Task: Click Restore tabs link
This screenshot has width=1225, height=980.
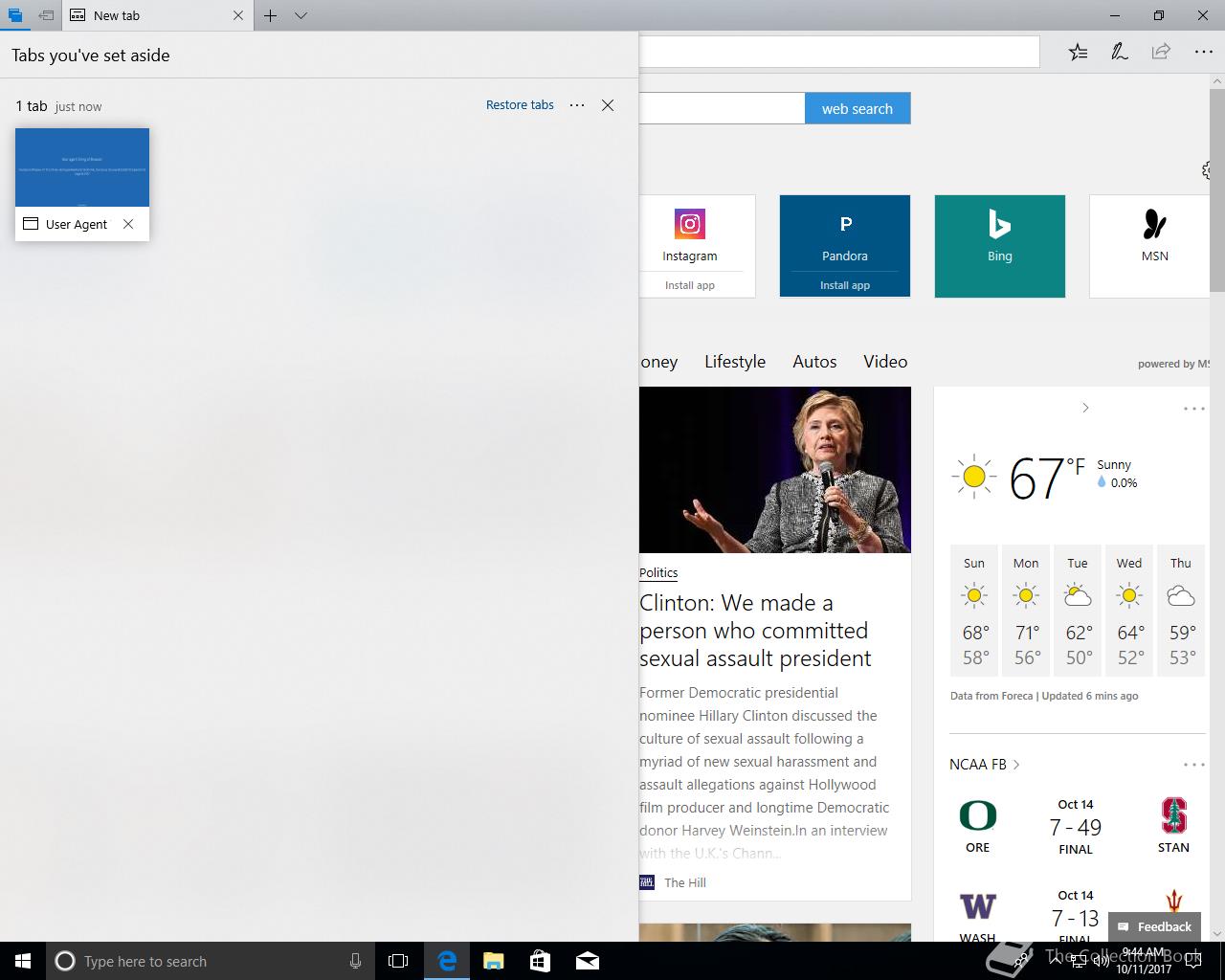Action: 520,105
